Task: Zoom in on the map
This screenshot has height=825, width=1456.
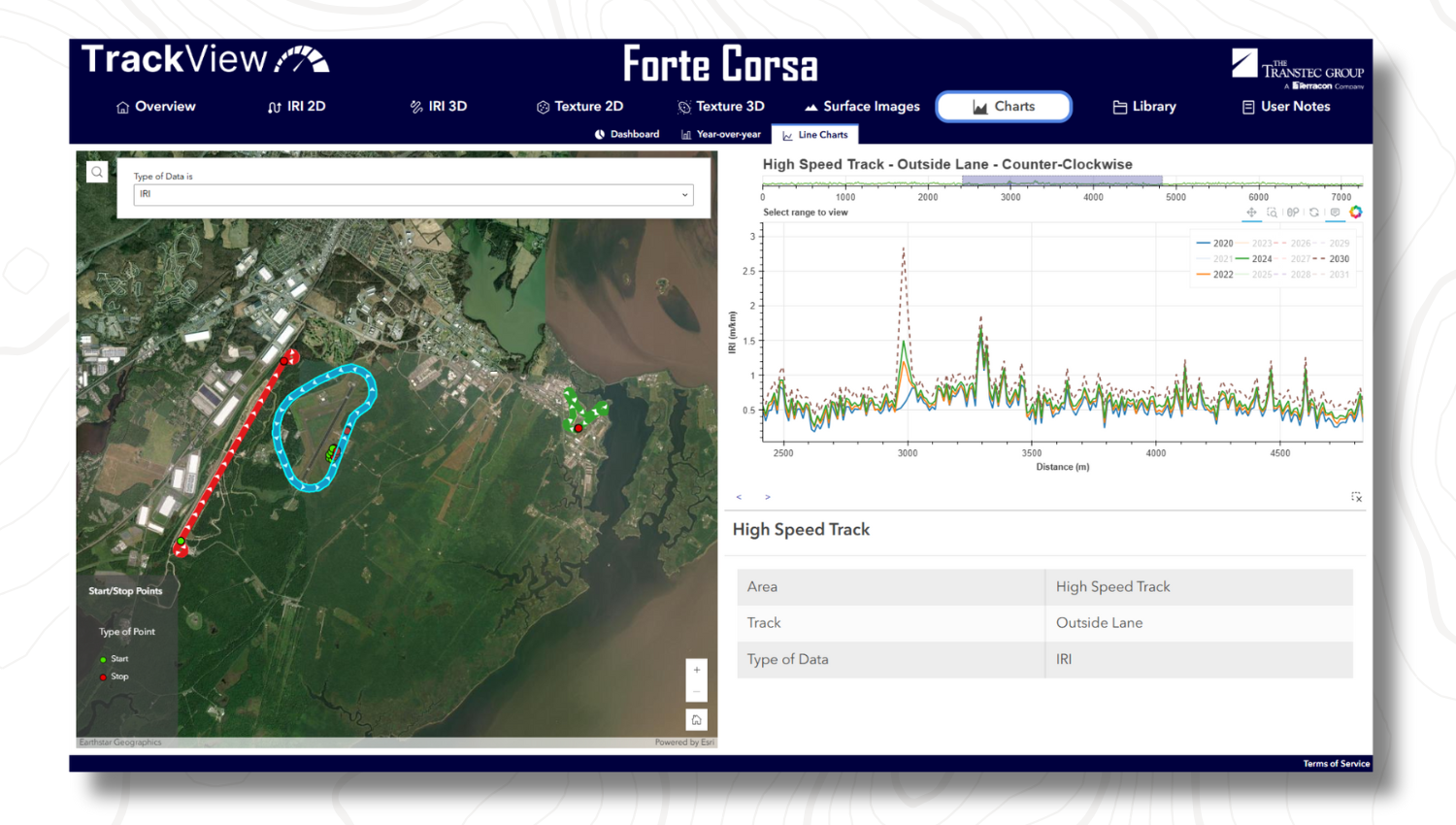Action: pos(696,670)
